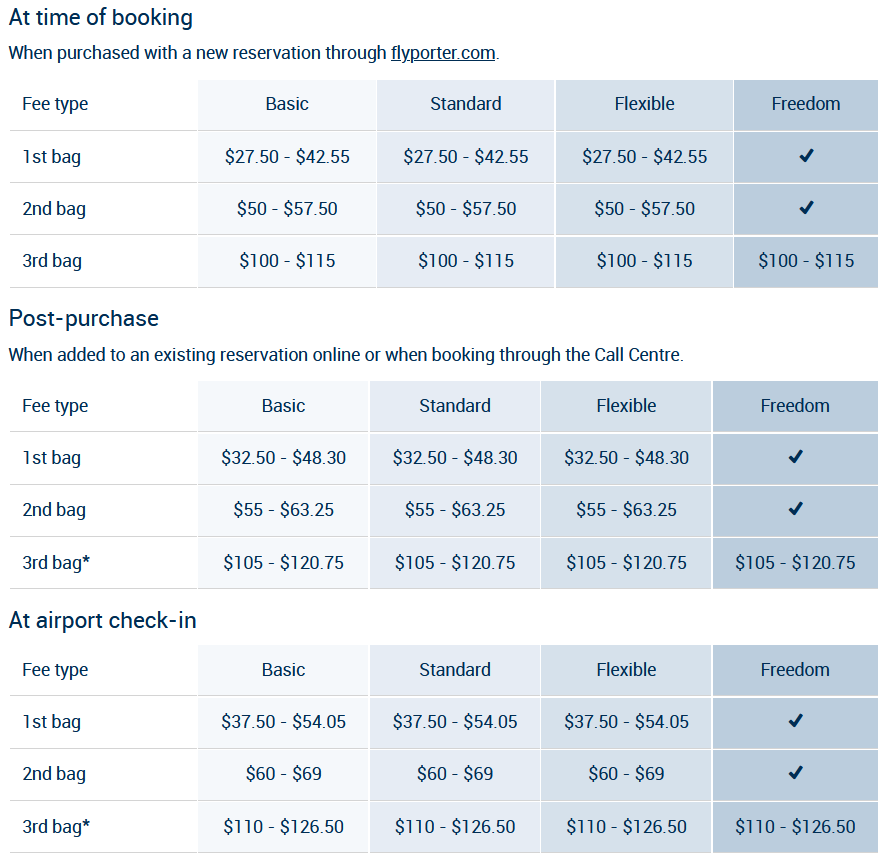Click airport check-in Freedom 2nd bag checkmark
This screenshot has height=855, width=884.
coord(795,773)
